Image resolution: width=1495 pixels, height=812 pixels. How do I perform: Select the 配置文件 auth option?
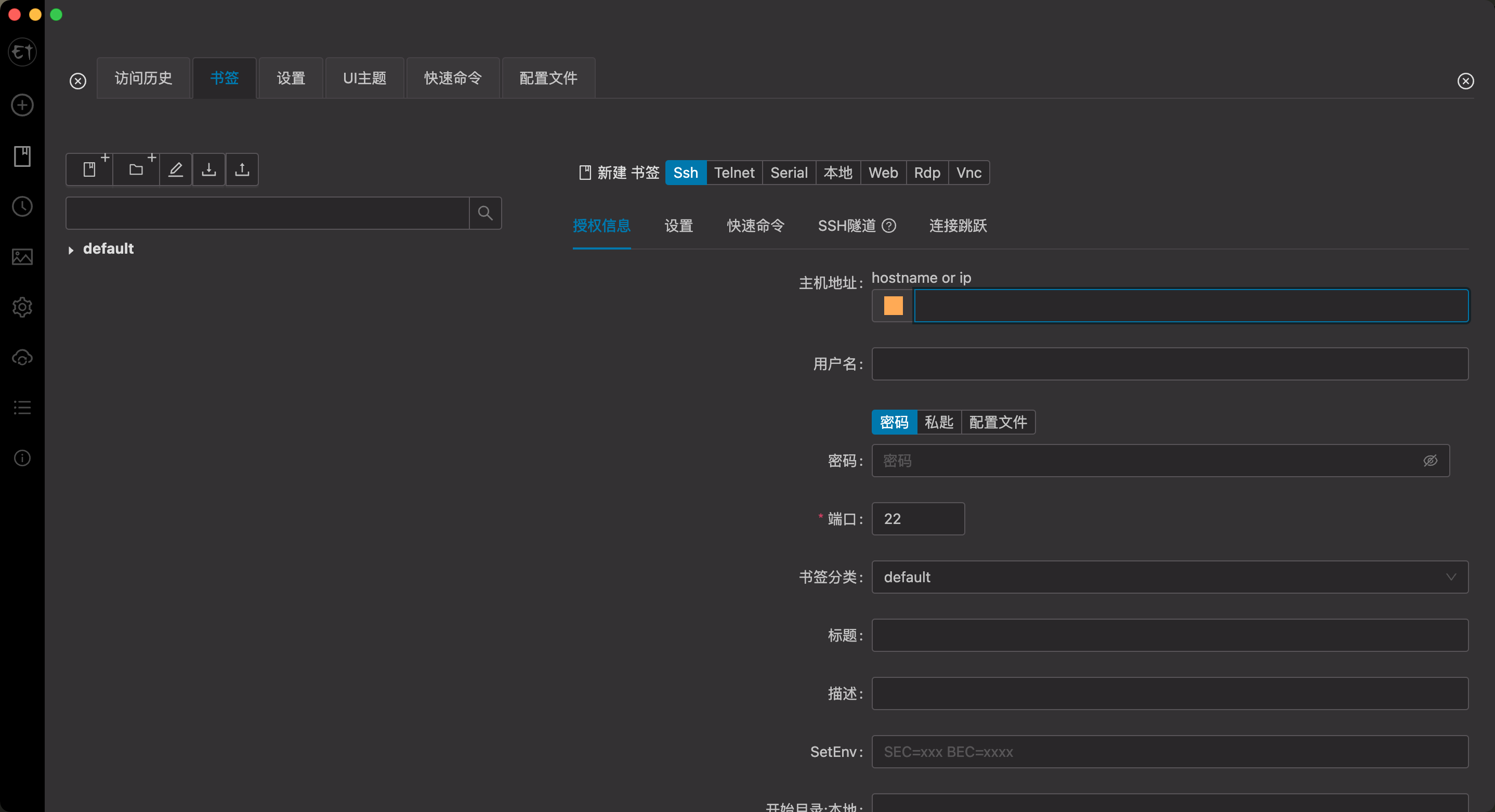pos(998,422)
